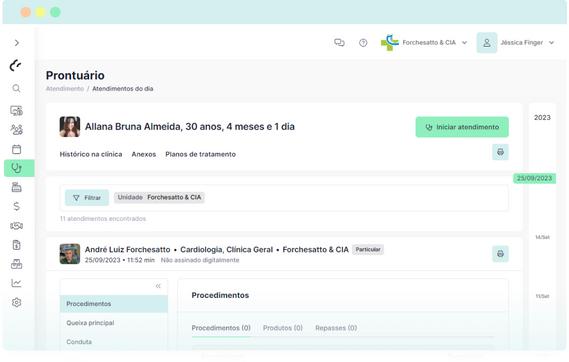Open the settings gear sidebar icon

pyautogui.click(x=16, y=302)
